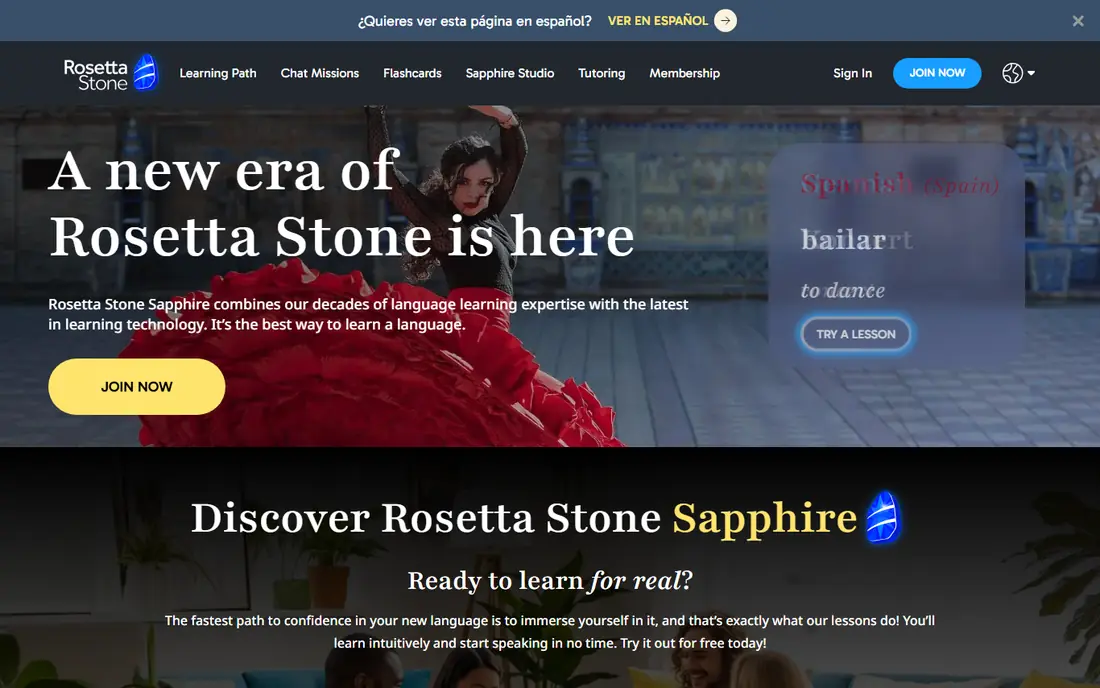Click the arrow icon beside VER EN ESPAÑOL
The image size is (1100, 688).
click(x=725, y=20)
